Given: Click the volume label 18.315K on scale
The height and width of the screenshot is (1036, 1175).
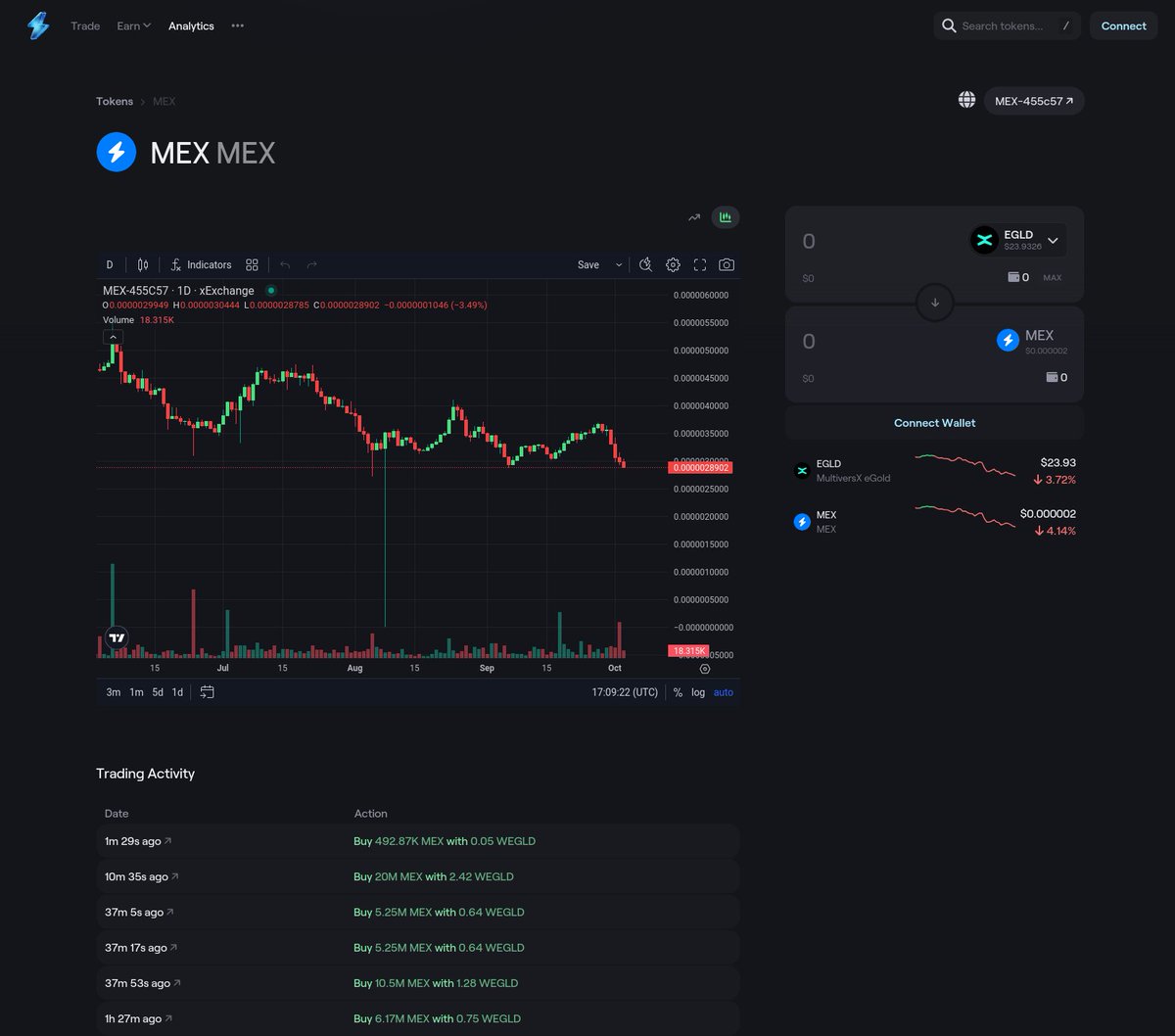Looking at the screenshot, I should point(688,650).
